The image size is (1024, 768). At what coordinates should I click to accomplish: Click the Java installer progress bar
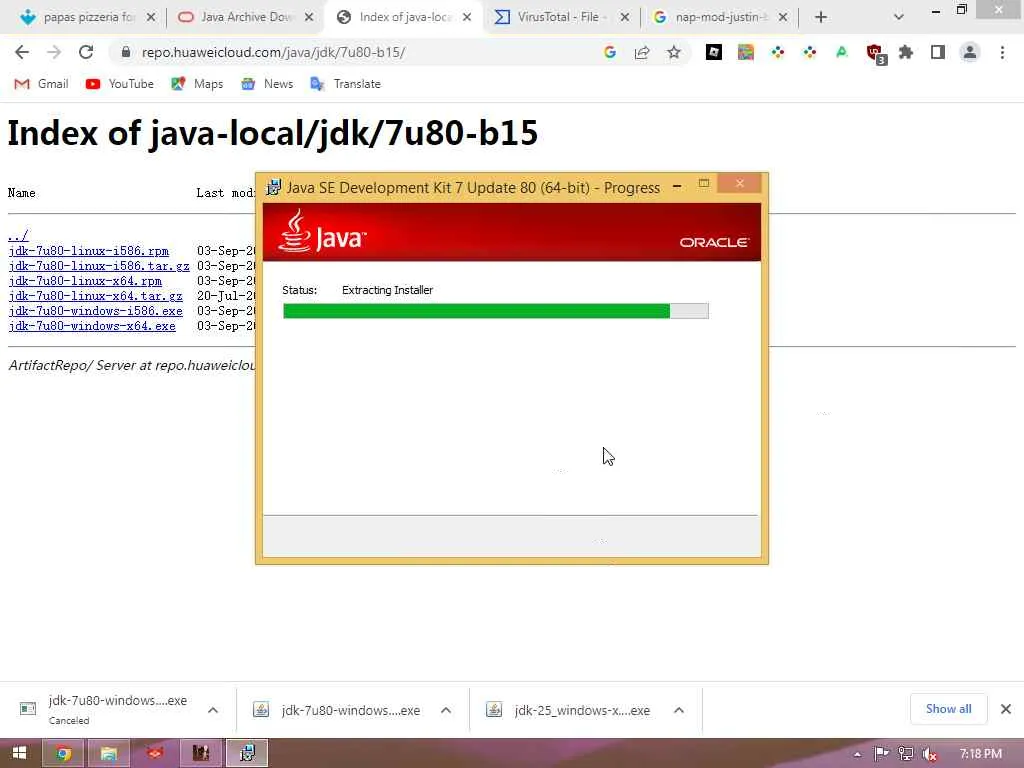coord(496,311)
